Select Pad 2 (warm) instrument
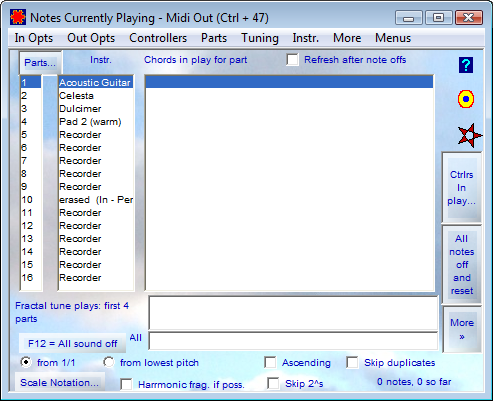The image size is (493, 401). (96, 122)
